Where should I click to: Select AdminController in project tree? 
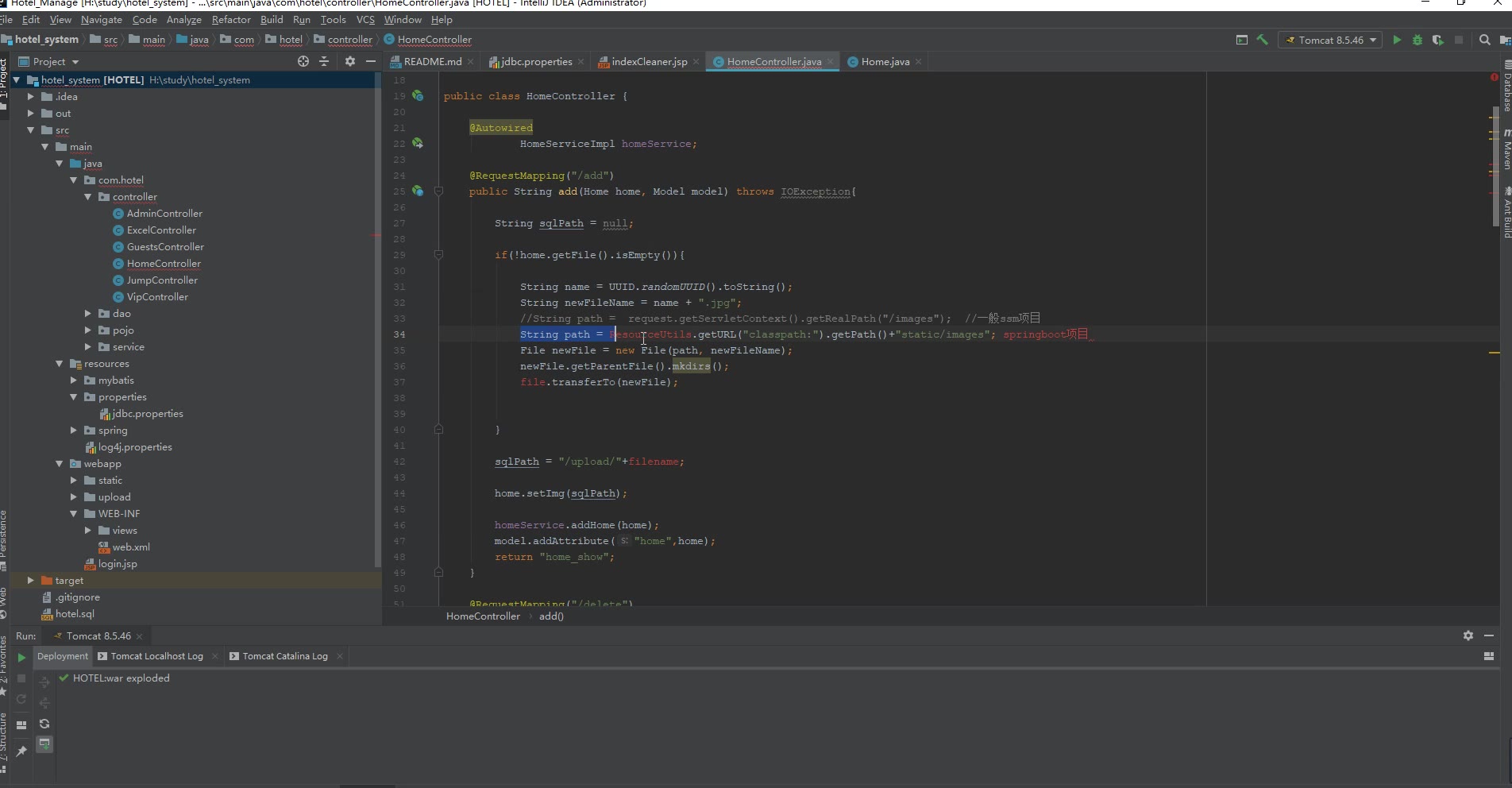[164, 213]
